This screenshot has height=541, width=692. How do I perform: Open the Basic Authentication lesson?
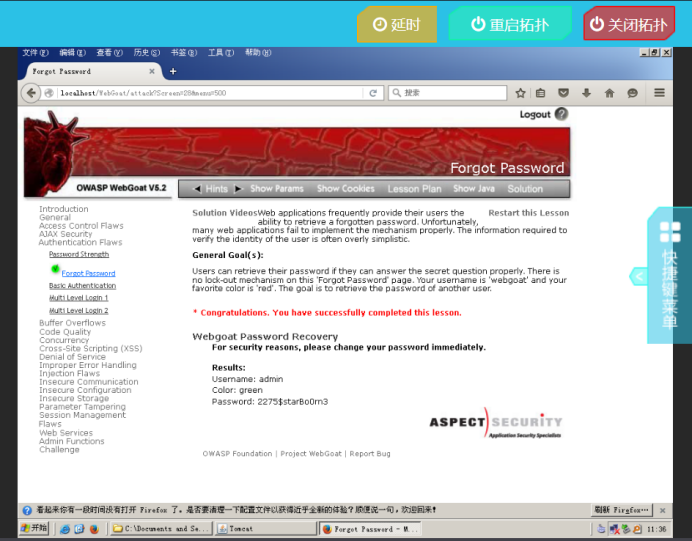tap(83, 286)
